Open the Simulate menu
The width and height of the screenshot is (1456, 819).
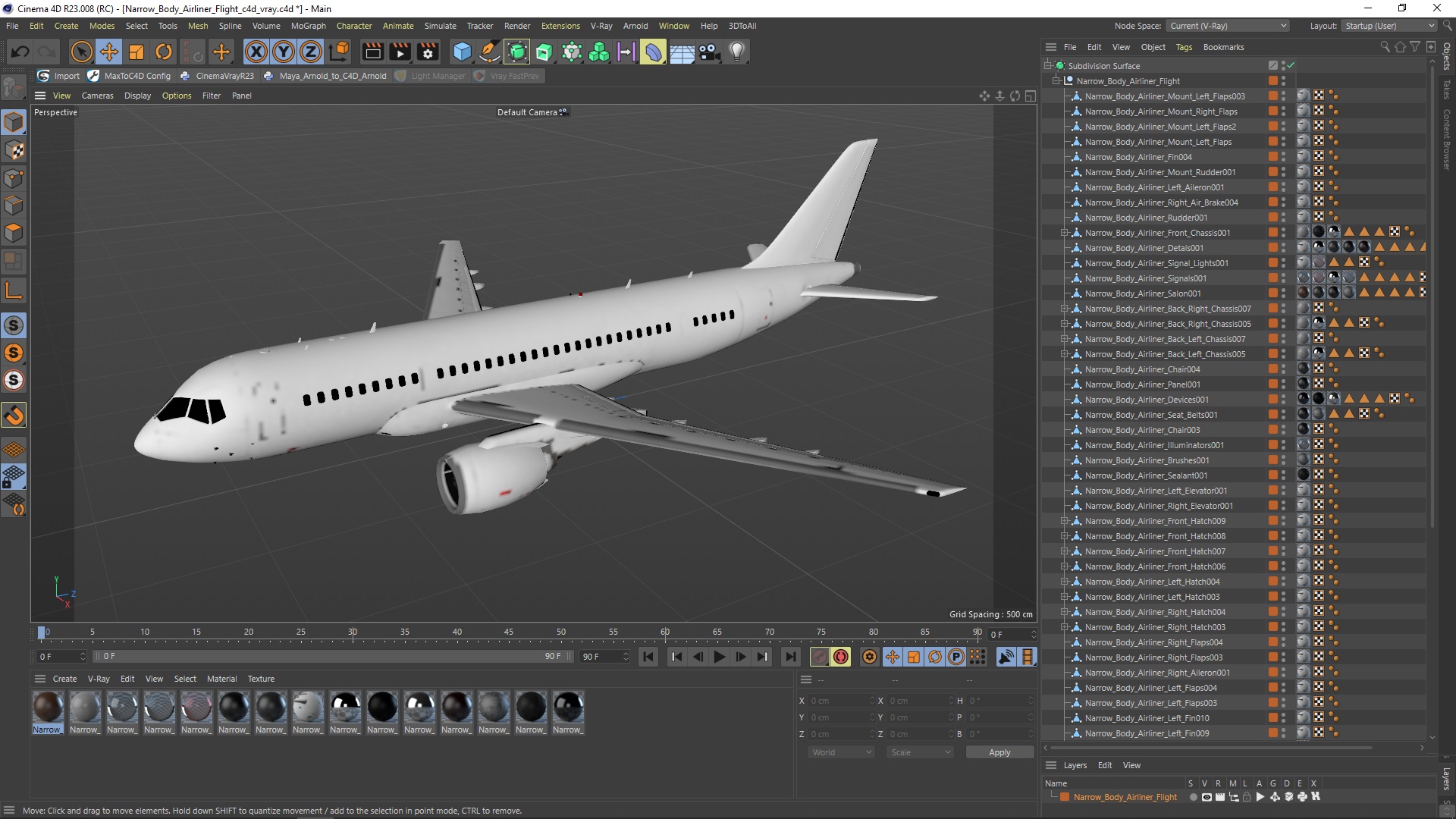pyautogui.click(x=440, y=26)
